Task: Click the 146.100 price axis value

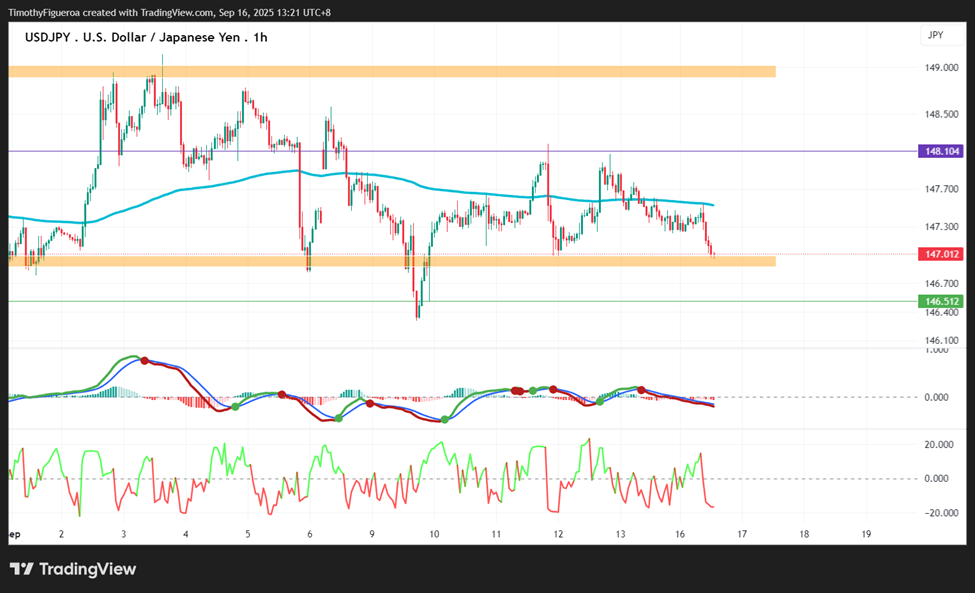Action: (x=941, y=341)
